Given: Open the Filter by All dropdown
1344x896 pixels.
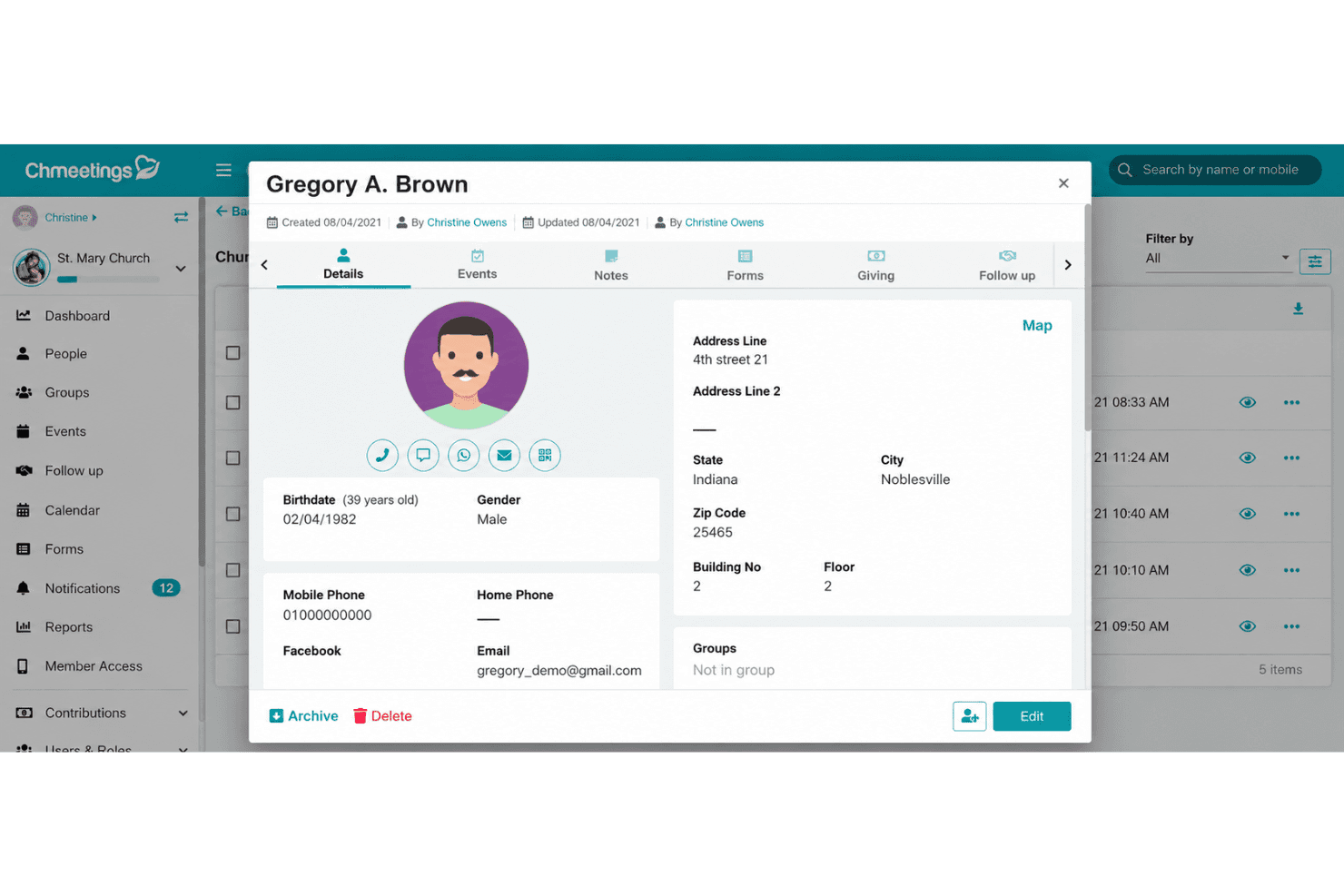Looking at the screenshot, I should 1217,258.
